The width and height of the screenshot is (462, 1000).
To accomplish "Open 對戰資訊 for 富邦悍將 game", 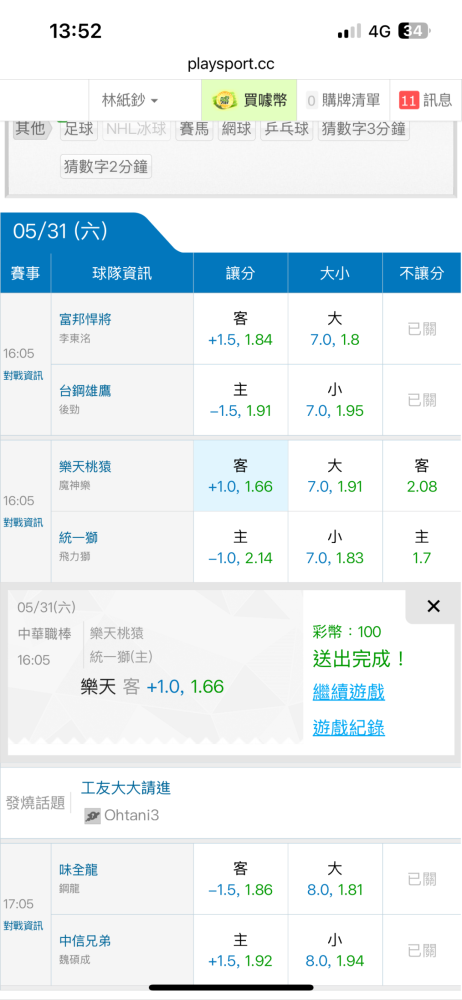I will click(x=23, y=376).
